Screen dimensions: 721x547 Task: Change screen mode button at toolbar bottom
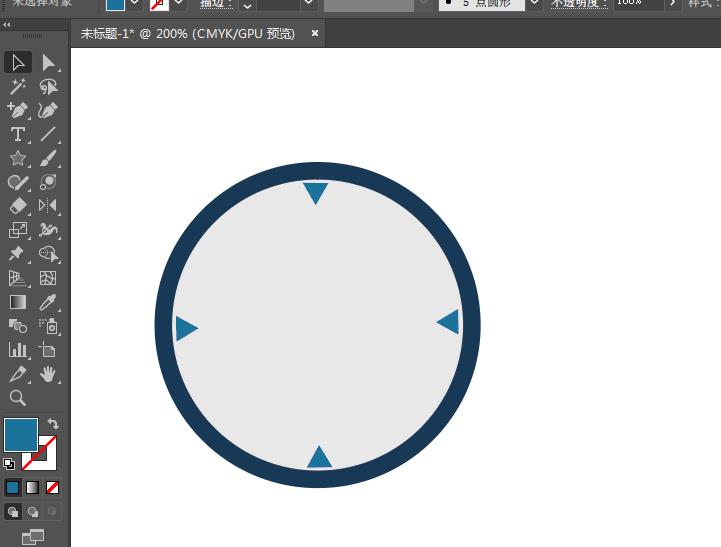coord(33,536)
